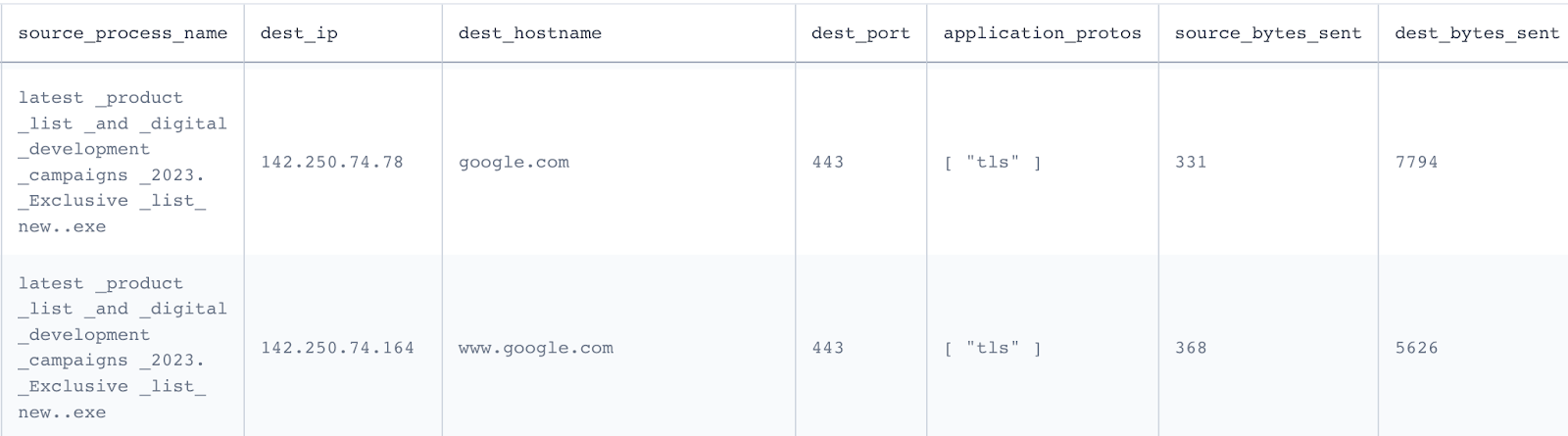This screenshot has width=1568, height=436.
Task: Click the www.google.com hostname cell
Action: [536, 348]
